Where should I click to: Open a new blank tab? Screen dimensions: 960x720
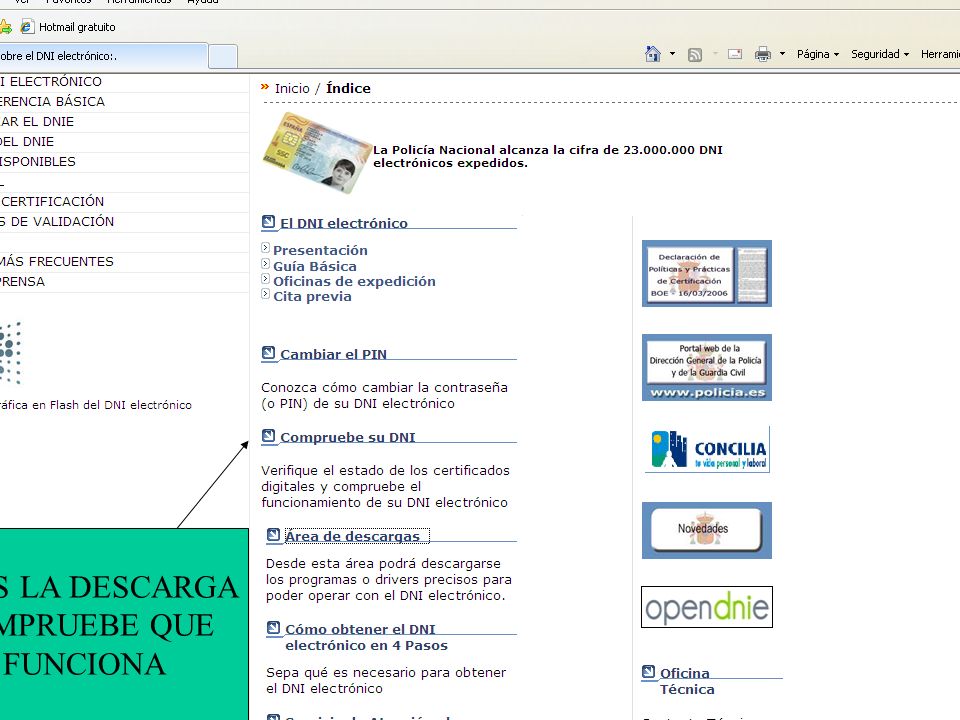223,56
